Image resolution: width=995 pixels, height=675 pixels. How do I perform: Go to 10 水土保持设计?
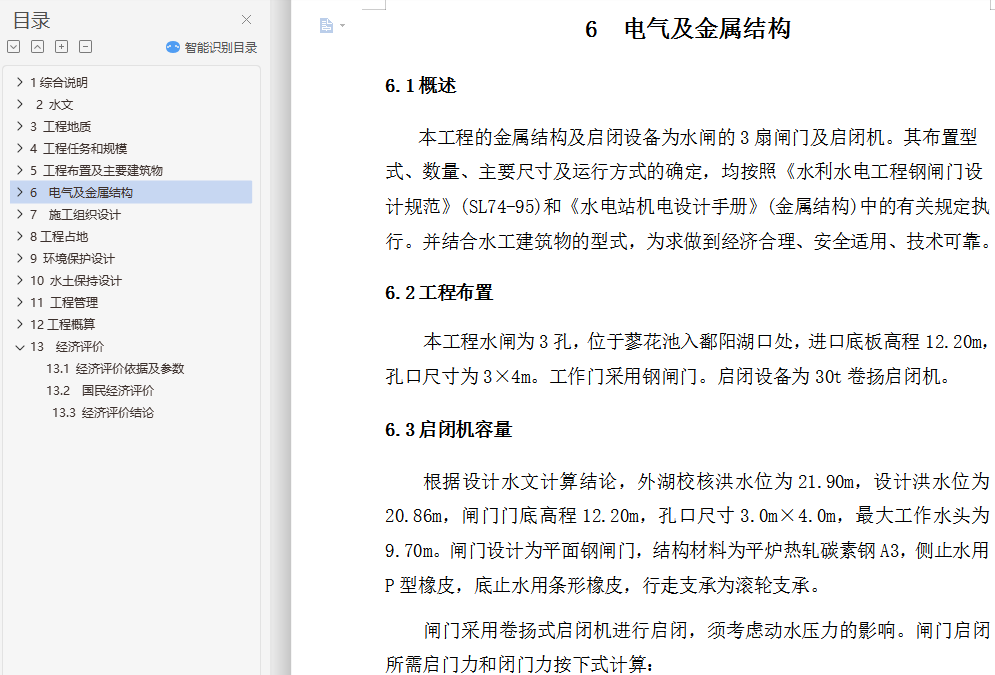coord(76,280)
